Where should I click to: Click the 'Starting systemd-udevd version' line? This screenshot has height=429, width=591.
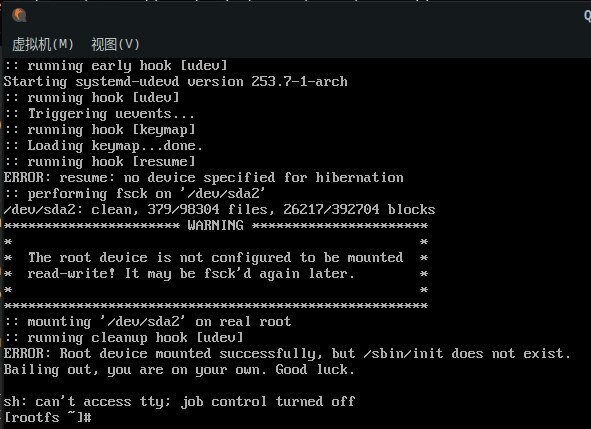pos(176,82)
